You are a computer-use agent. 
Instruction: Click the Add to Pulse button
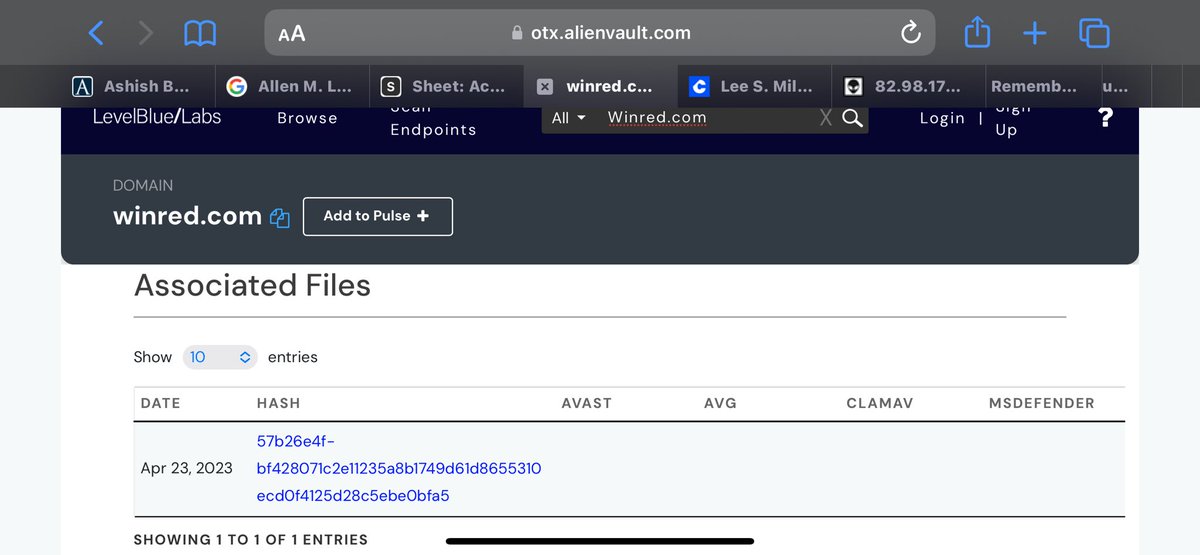377,216
